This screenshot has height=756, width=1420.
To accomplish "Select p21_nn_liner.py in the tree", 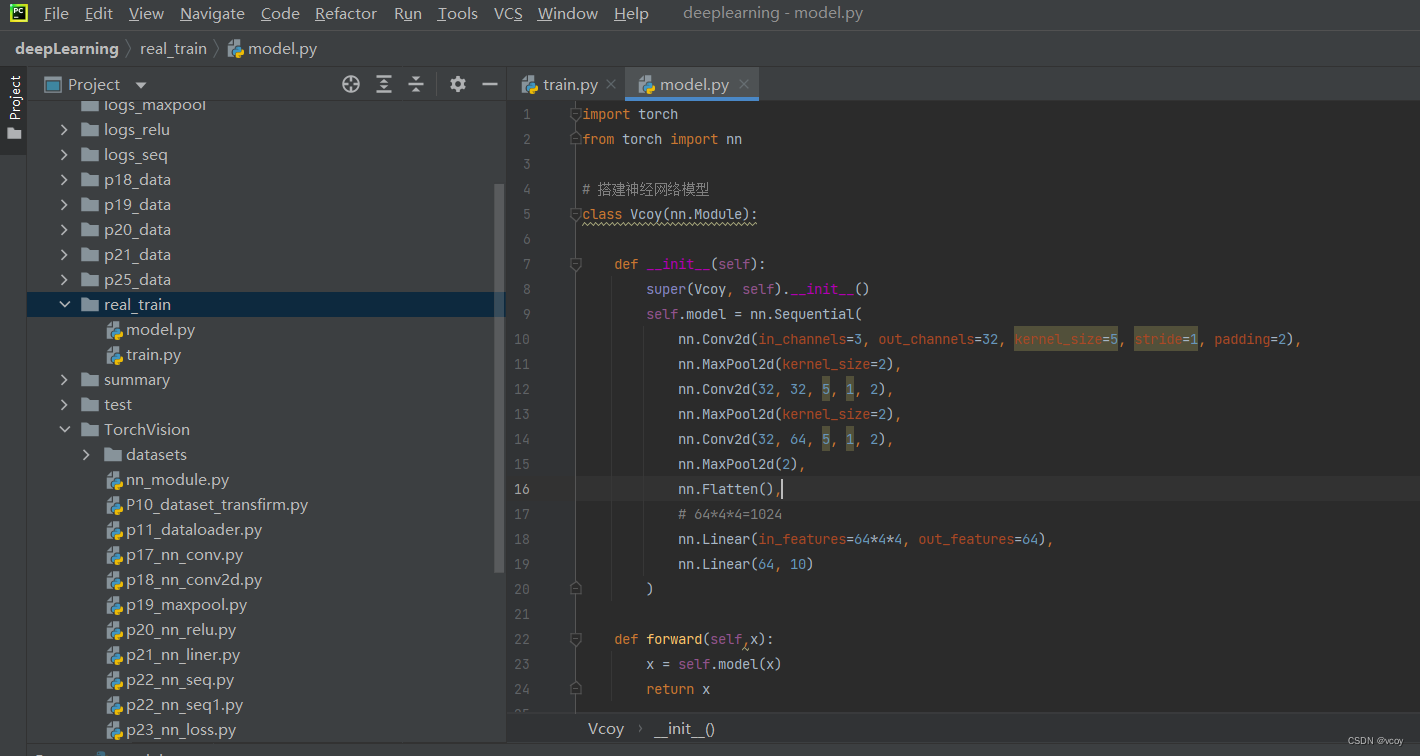I will click(183, 655).
